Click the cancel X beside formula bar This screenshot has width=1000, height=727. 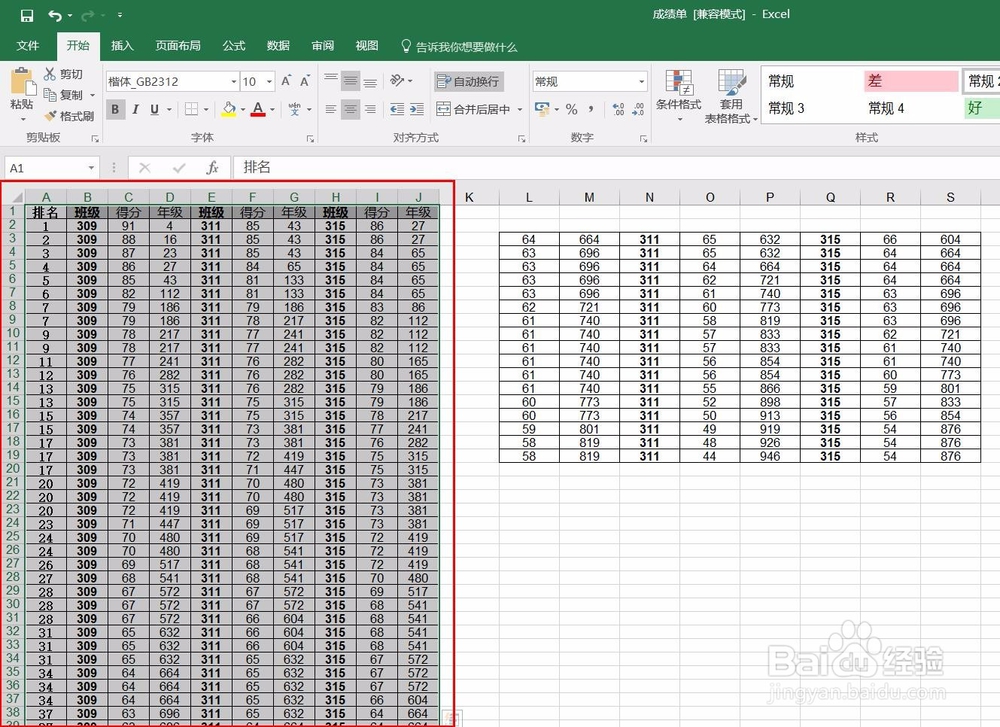click(x=145, y=168)
